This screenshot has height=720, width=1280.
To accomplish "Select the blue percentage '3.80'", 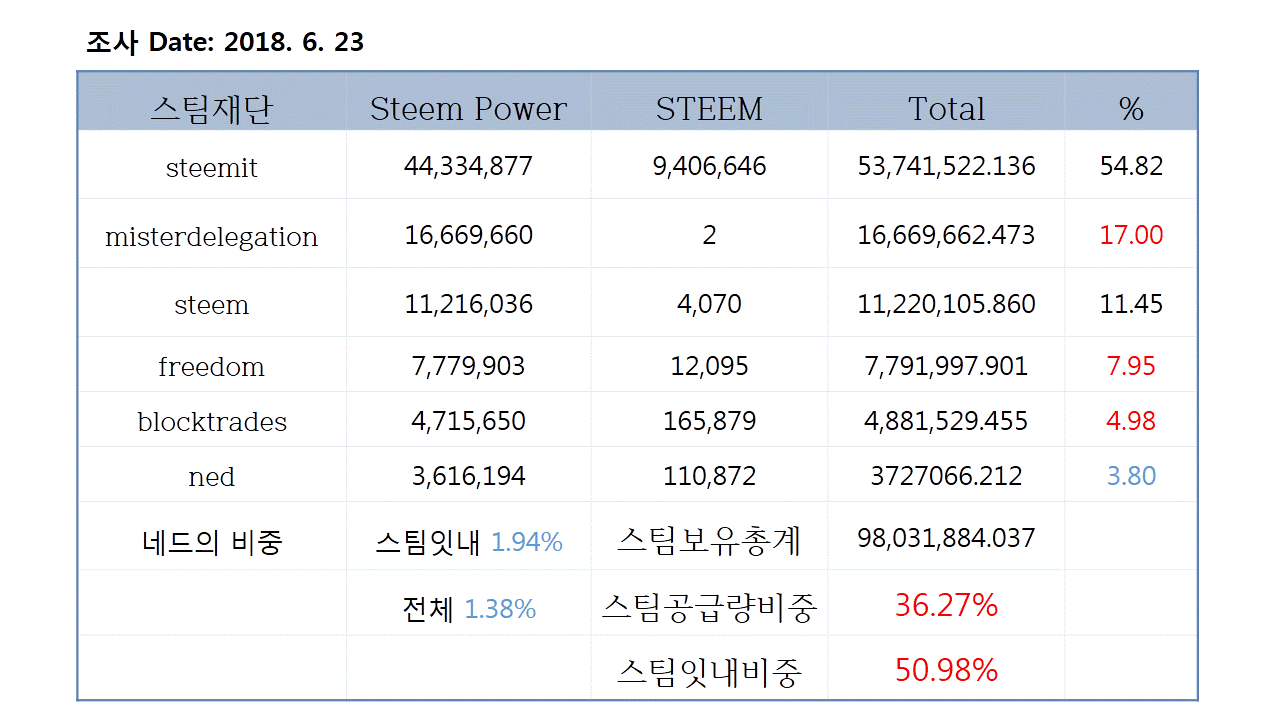I will click(x=1131, y=476).
